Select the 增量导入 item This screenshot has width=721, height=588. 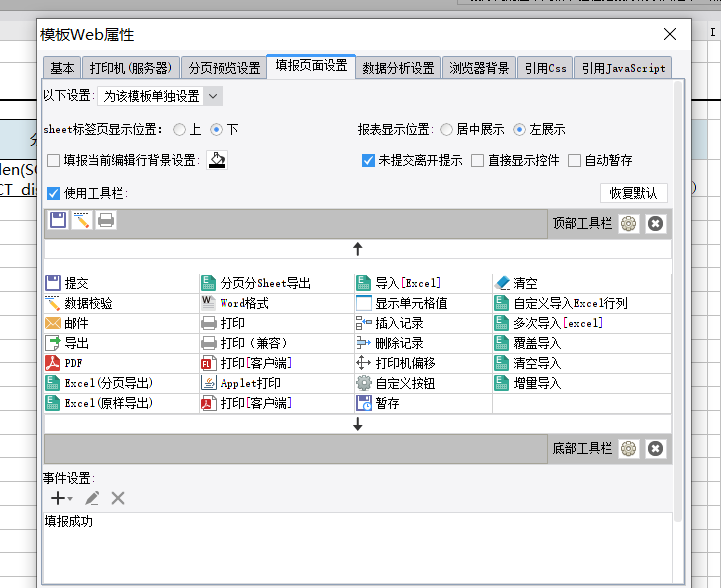tap(582, 383)
